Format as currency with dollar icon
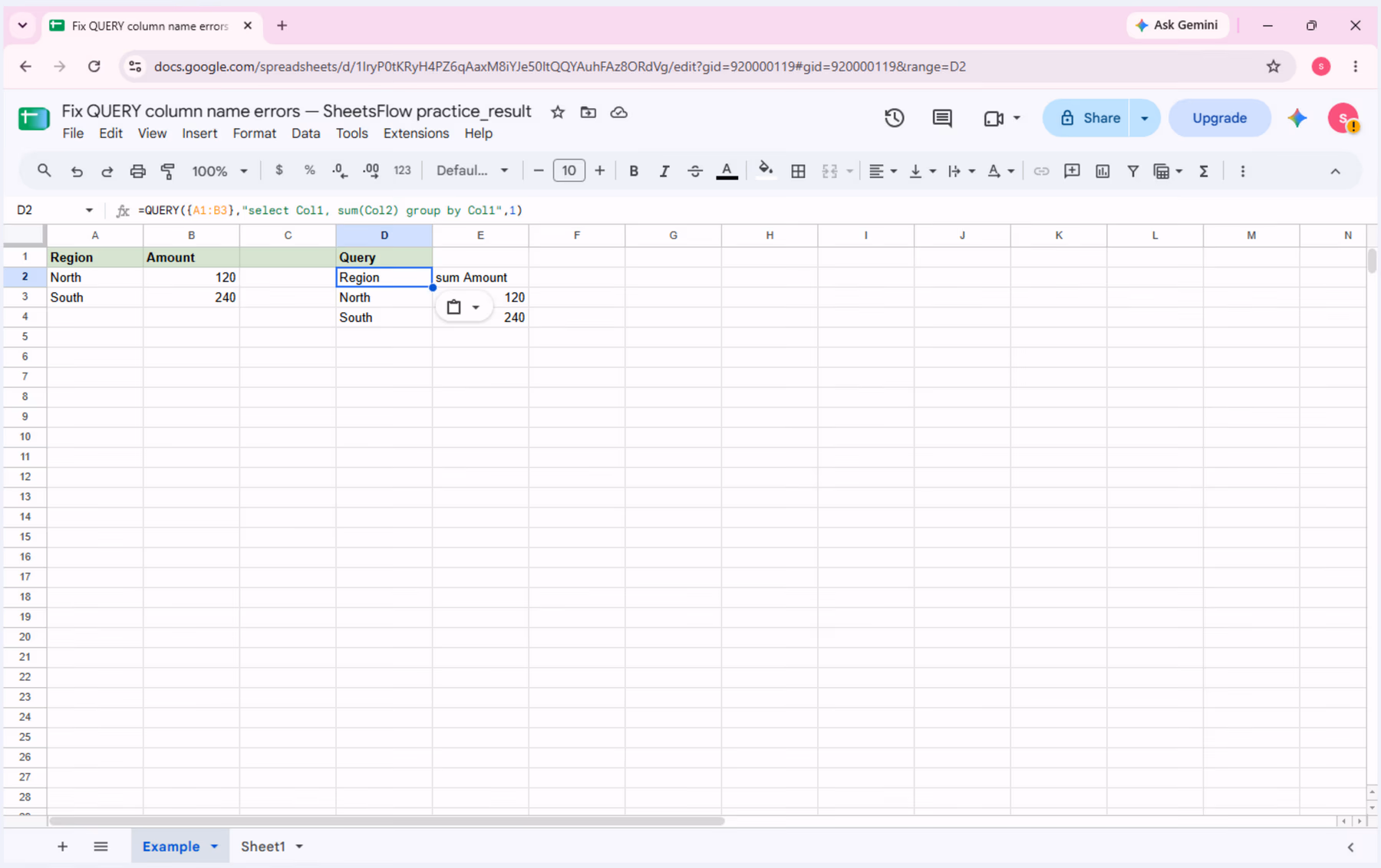 pyautogui.click(x=279, y=170)
